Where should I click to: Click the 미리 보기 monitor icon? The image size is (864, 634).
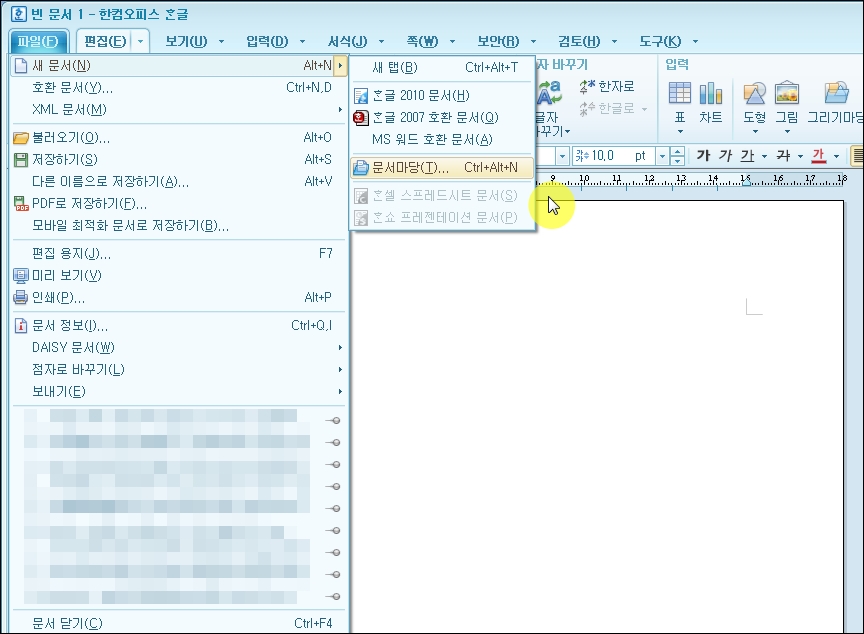tap(20, 275)
